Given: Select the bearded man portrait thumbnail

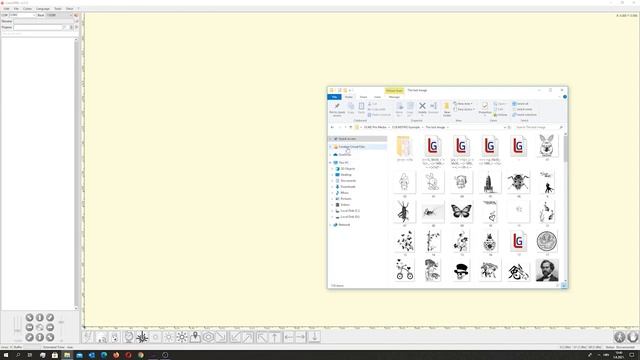Looking at the screenshot, I should click(547, 270).
